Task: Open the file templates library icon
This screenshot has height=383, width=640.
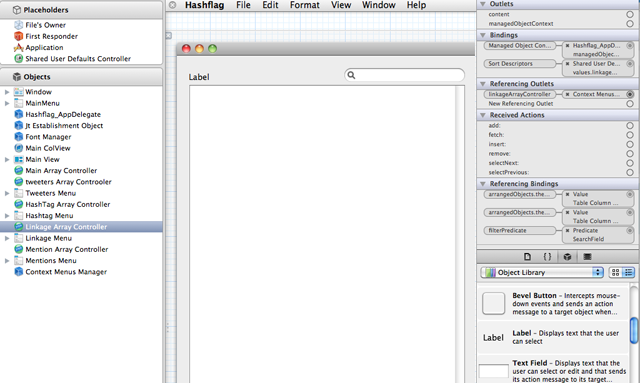Action: click(x=527, y=256)
